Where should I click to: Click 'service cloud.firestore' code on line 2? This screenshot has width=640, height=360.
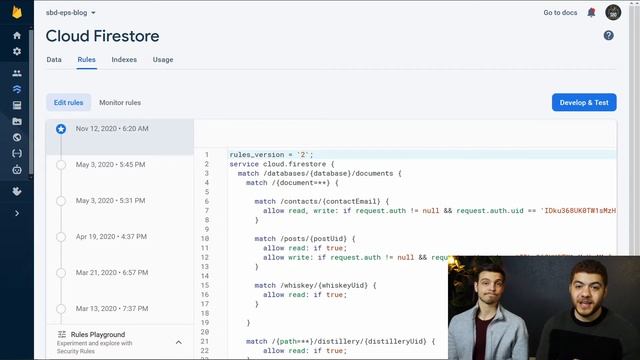tap(282, 164)
